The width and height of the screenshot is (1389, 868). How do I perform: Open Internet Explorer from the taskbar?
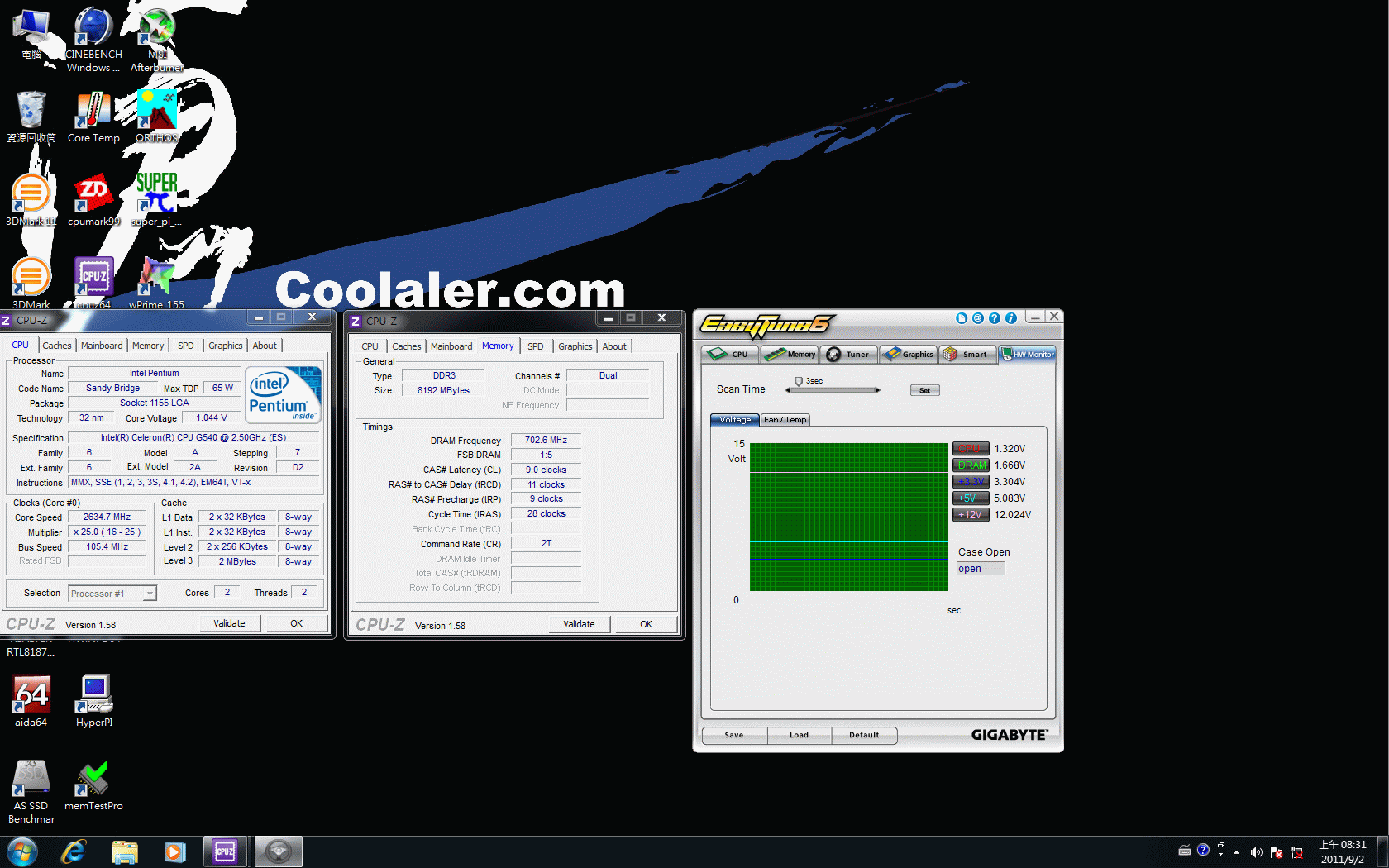[74, 851]
